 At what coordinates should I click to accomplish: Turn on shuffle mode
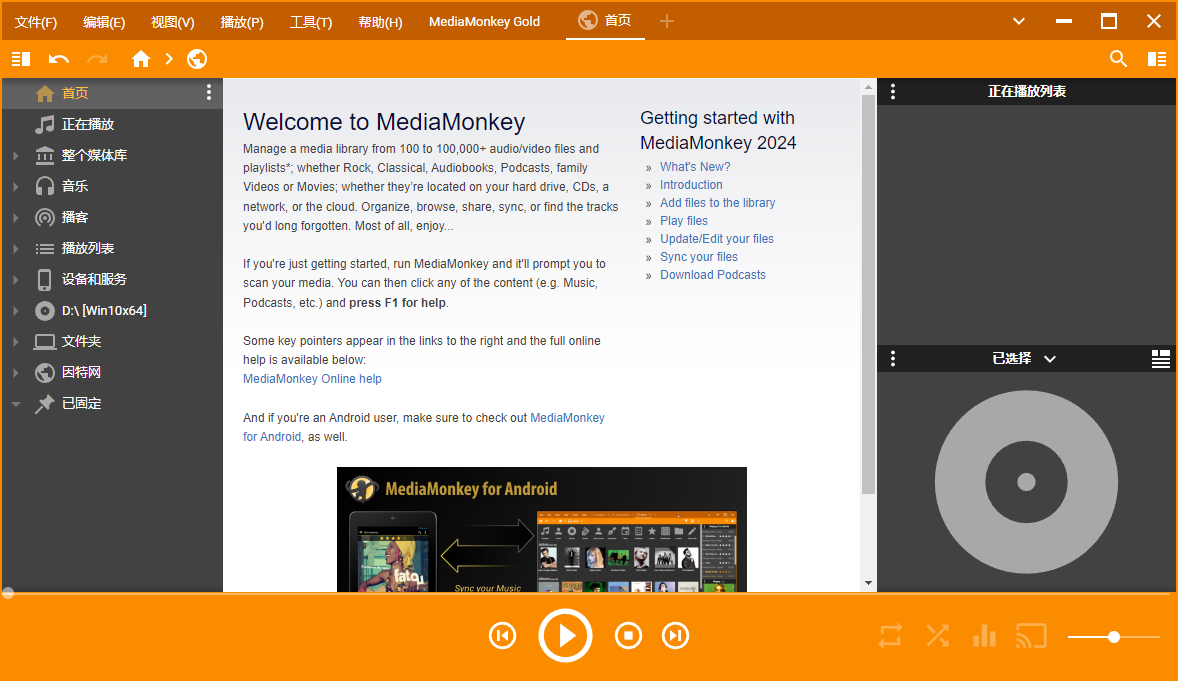pos(937,635)
